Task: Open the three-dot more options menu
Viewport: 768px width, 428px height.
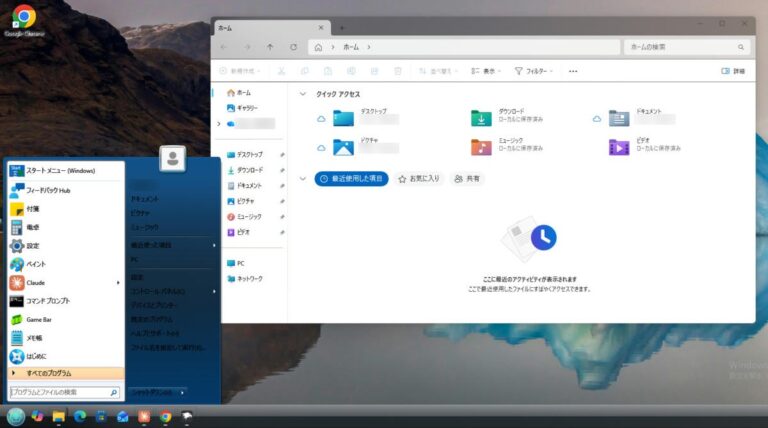Action: click(x=573, y=71)
